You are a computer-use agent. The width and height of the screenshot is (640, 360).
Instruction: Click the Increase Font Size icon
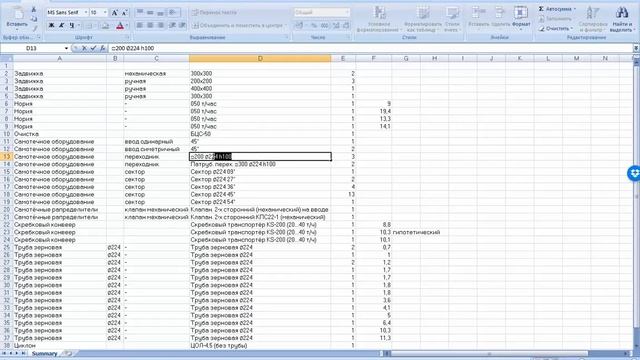click(x=115, y=13)
